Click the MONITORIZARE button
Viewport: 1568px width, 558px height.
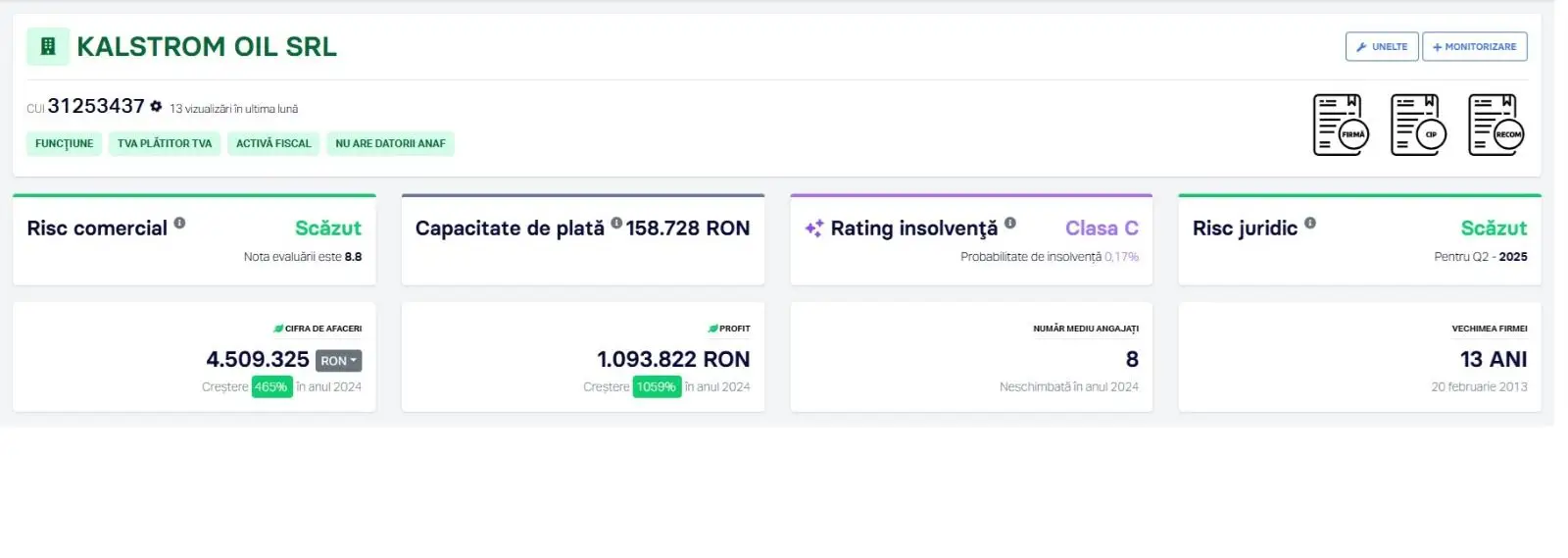pyautogui.click(x=1474, y=47)
